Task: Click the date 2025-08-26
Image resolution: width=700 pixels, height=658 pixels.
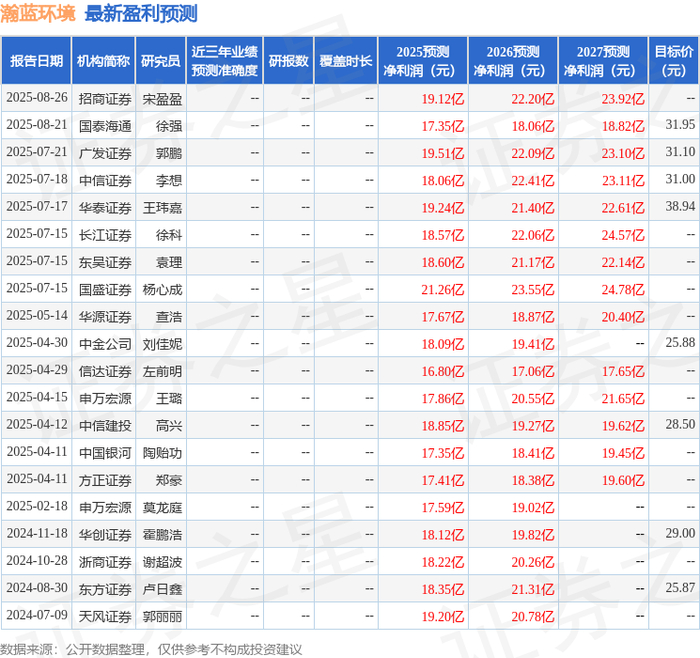Action: tap(37, 98)
